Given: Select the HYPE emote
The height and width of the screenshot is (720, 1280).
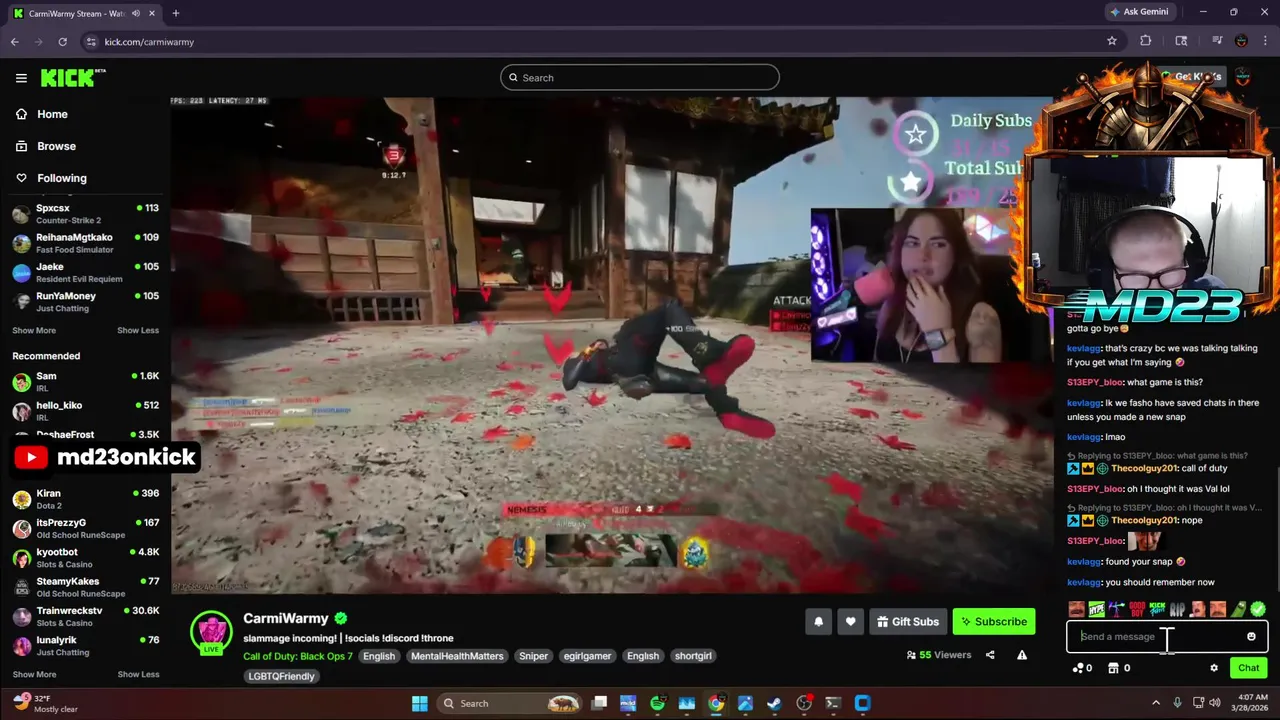Looking at the screenshot, I should 1097,609.
